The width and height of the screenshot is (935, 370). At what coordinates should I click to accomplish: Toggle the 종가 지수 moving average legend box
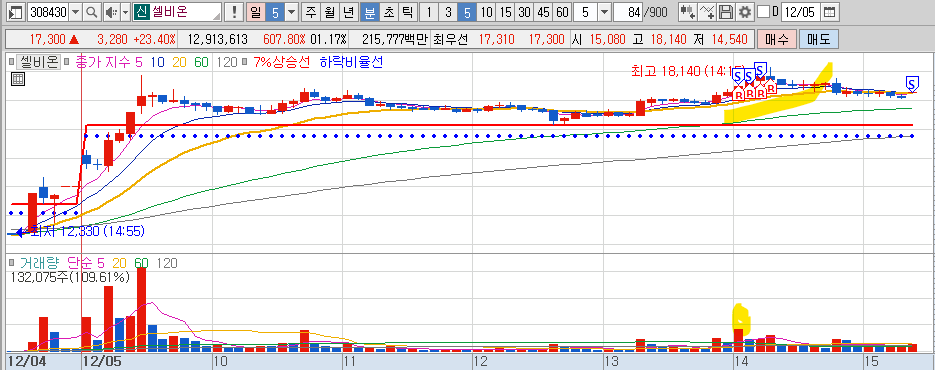67,61
